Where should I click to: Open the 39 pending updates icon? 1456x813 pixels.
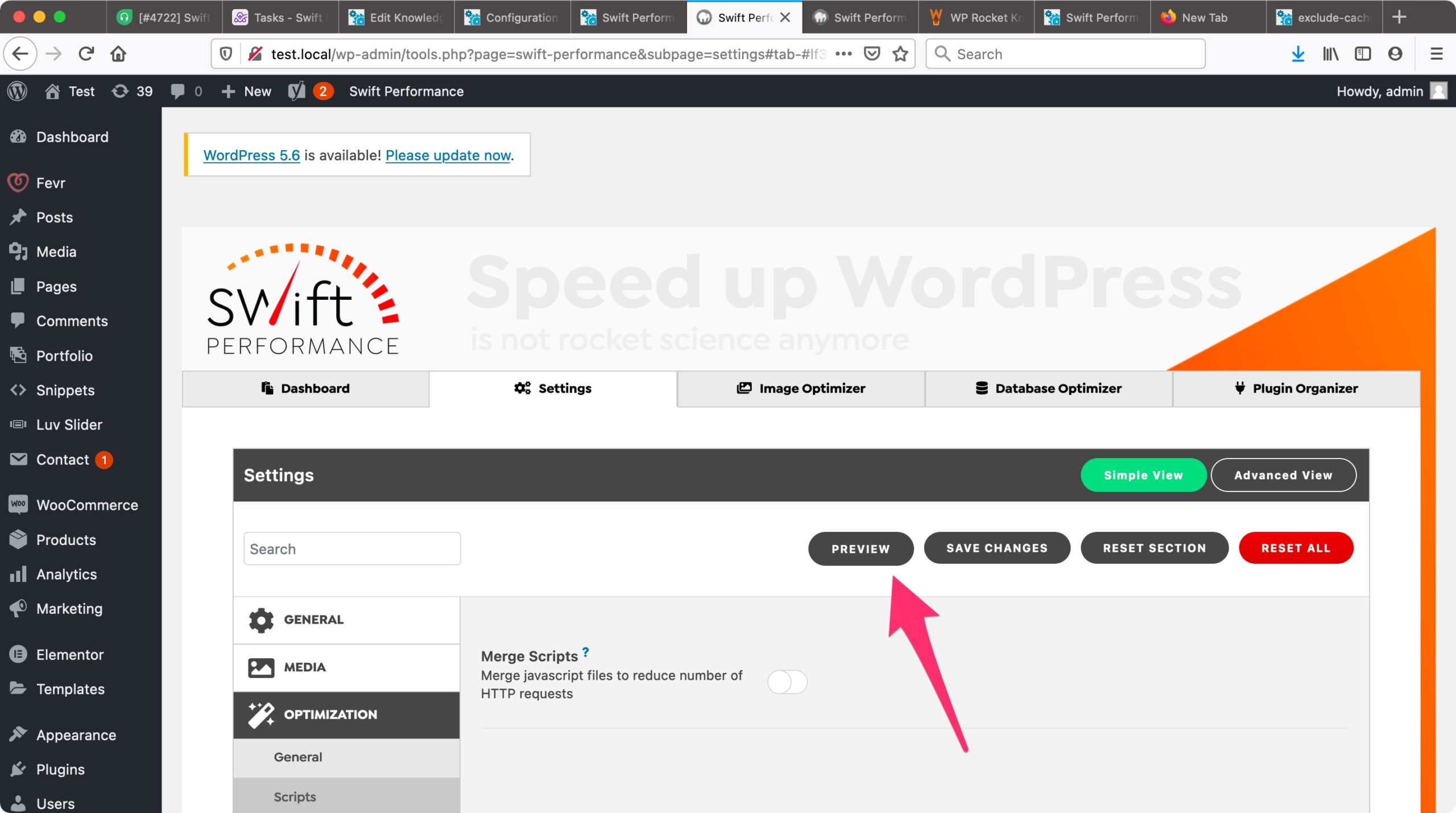[132, 91]
